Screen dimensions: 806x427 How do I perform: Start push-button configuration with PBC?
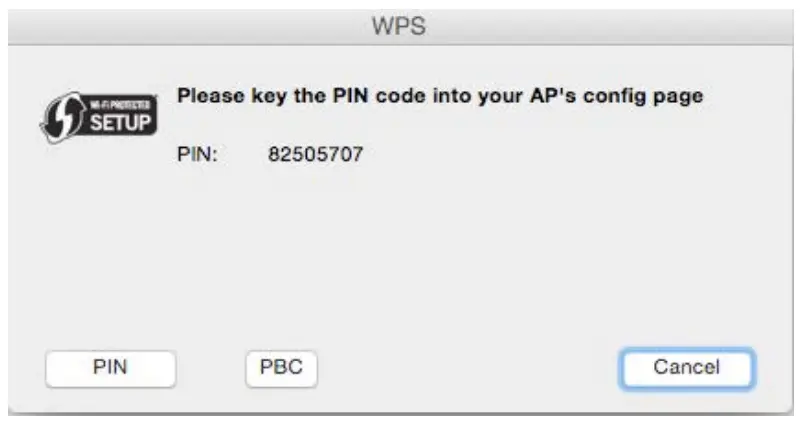281,367
